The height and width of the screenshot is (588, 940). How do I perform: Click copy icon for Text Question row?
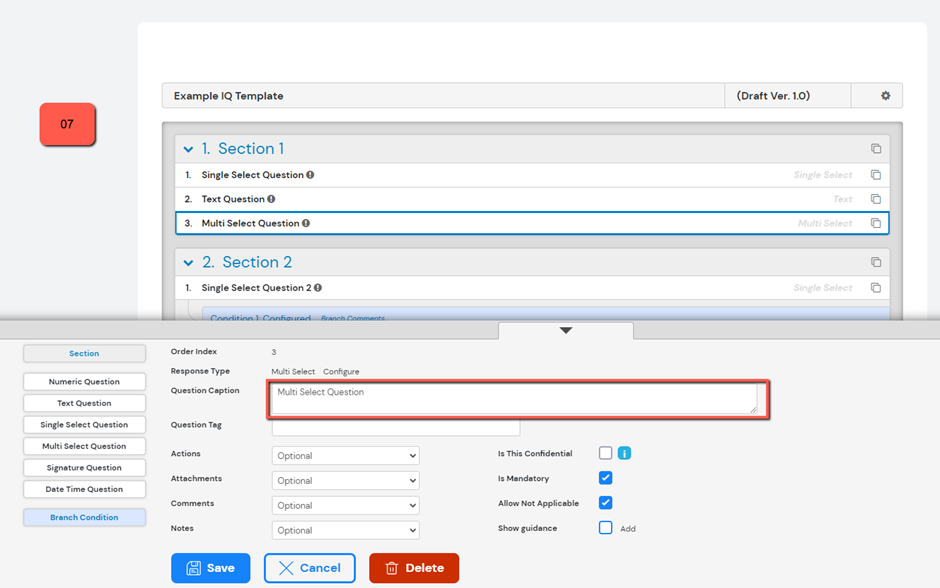pos(876,199)
